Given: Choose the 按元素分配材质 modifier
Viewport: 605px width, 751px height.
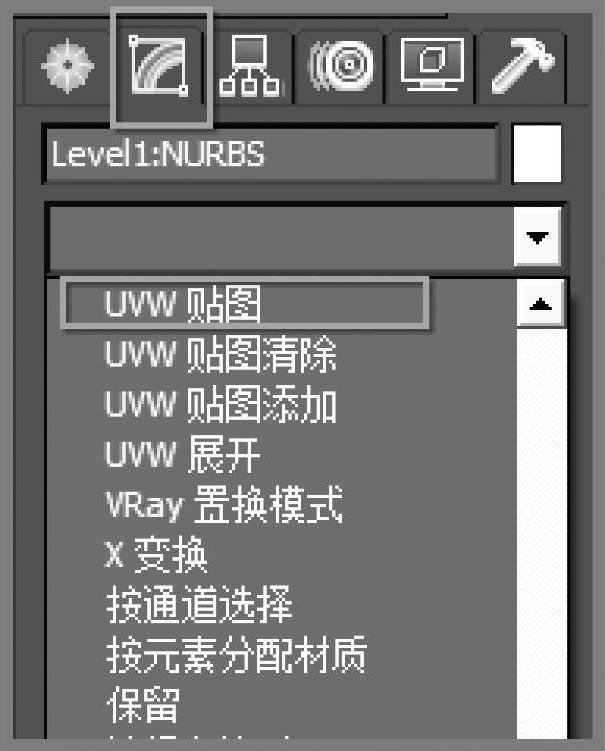Looking at the screenshot, I should coord(237,655).
